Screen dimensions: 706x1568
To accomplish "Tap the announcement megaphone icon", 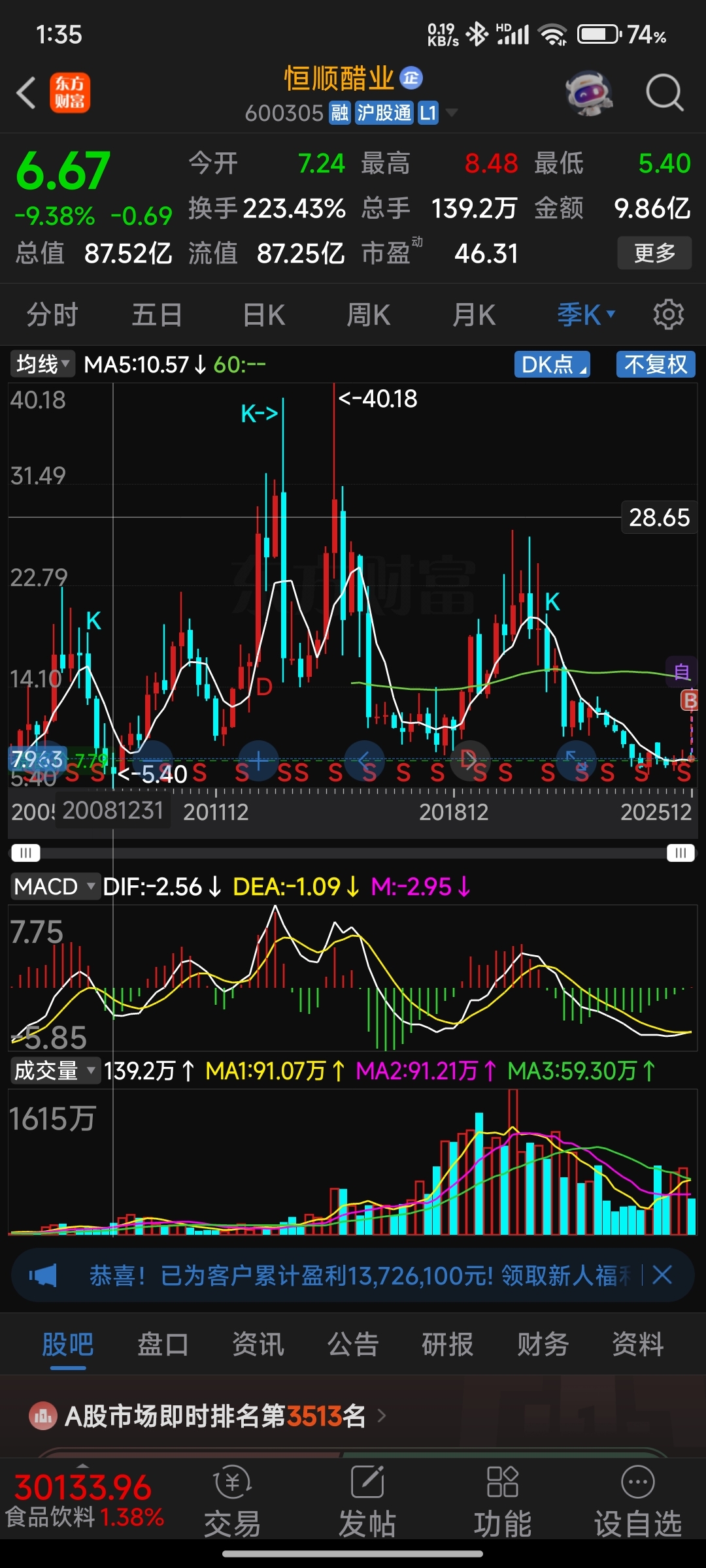I will click(42, 1275).
